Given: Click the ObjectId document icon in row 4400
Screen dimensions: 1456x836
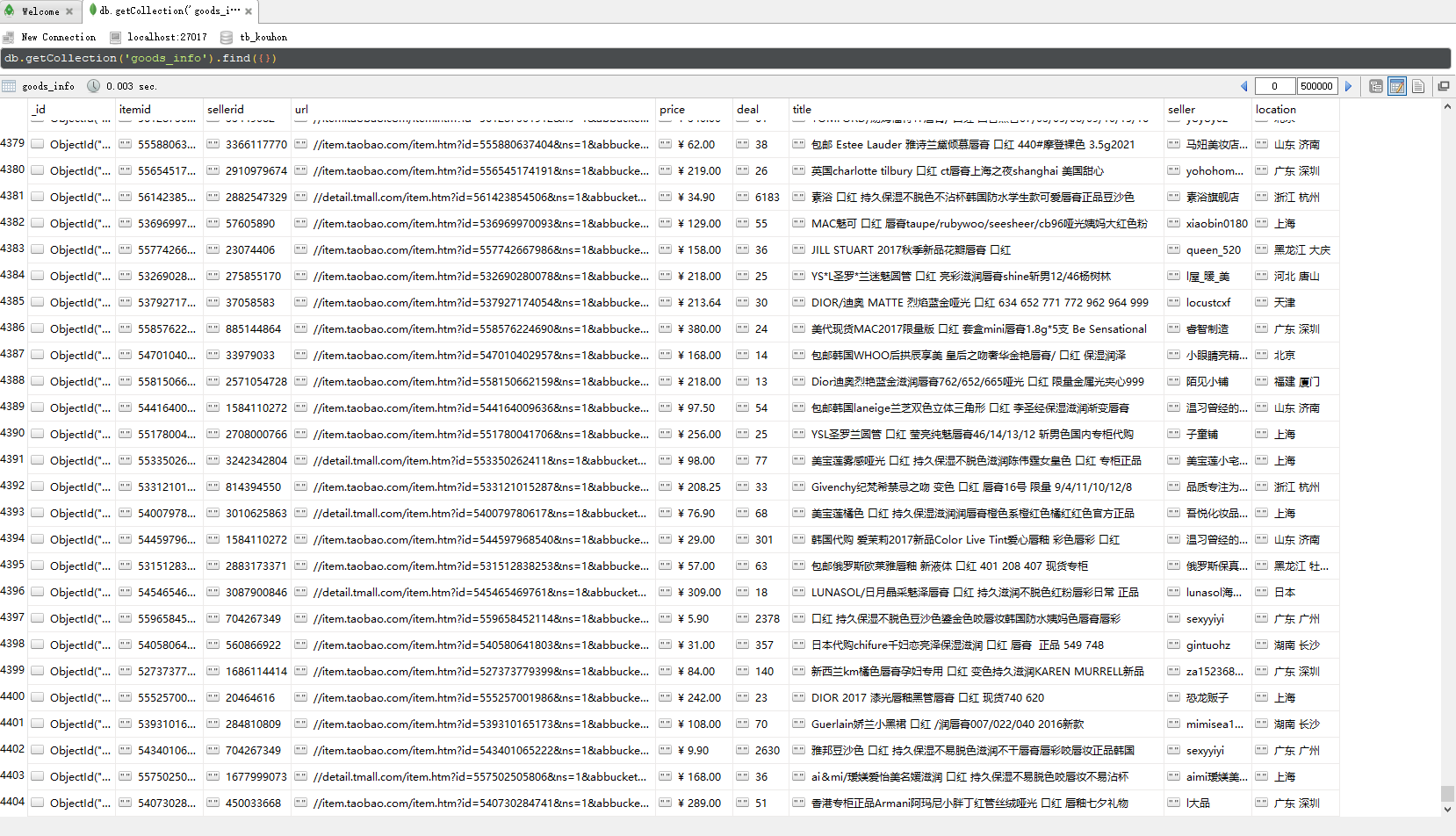Looking at the screenshot, I should [x=38, y=697].
